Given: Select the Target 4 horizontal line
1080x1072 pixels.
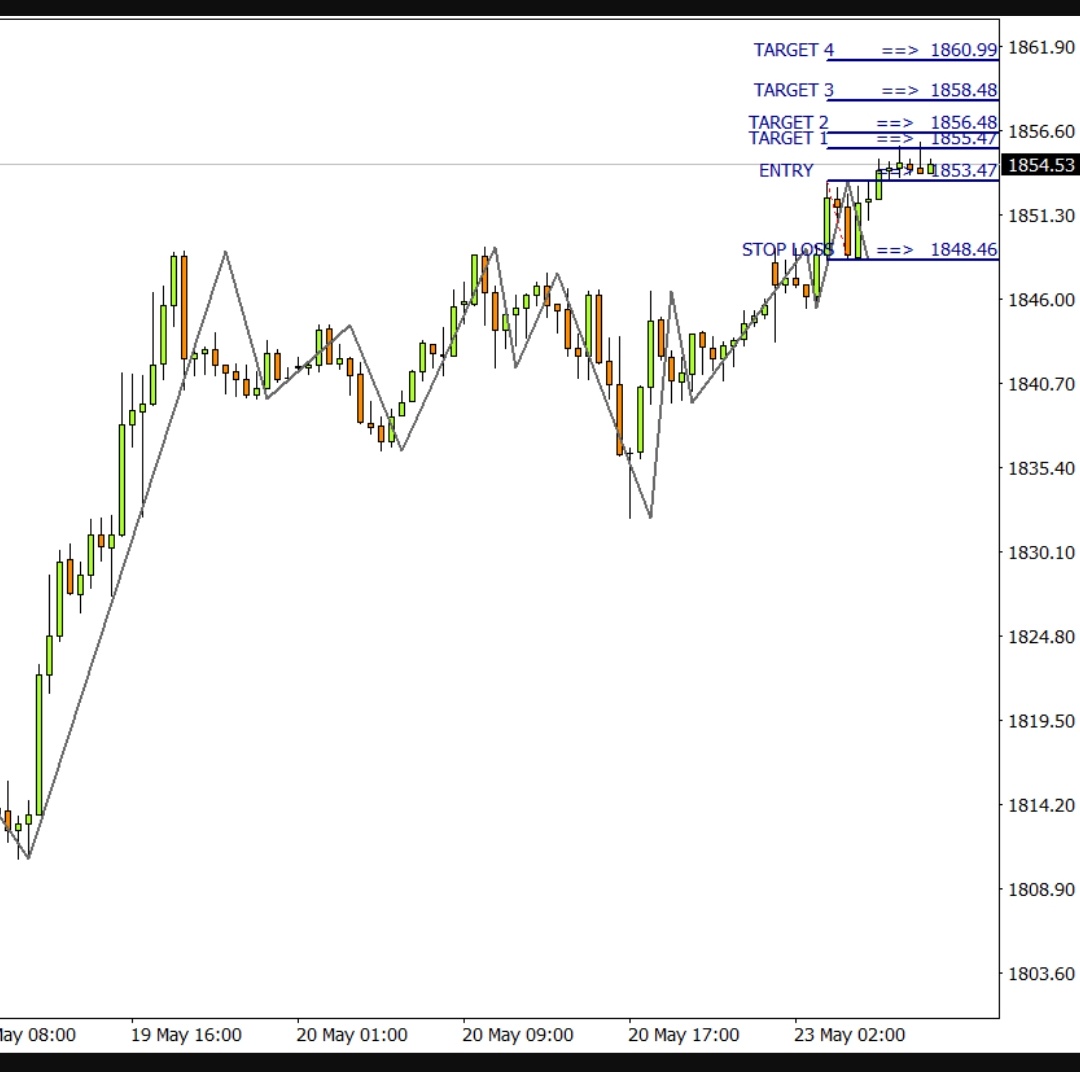Looking at the screenshot, I should 913,61.
